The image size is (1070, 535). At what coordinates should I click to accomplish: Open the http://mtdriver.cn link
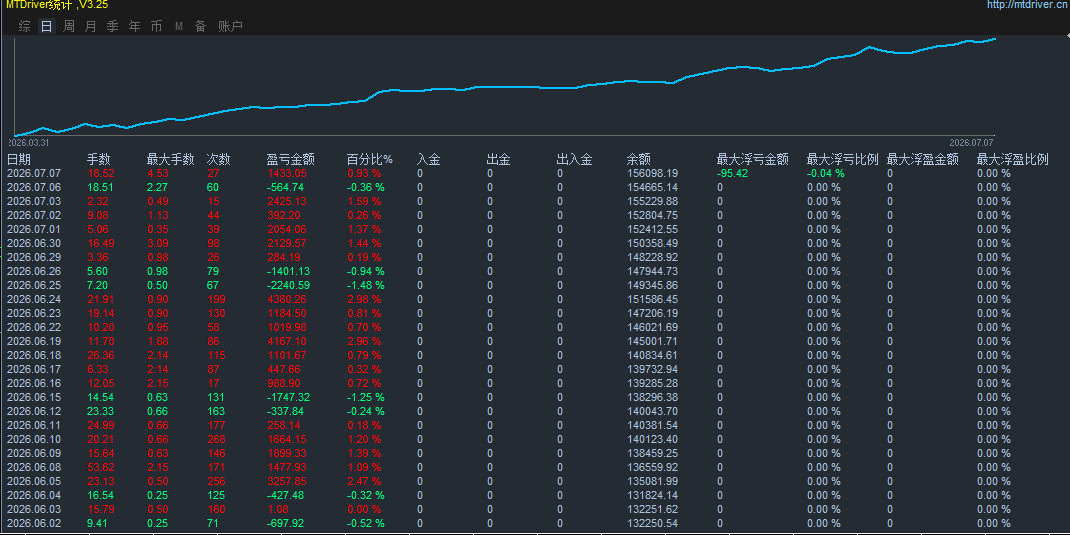tap(1028, 5)
